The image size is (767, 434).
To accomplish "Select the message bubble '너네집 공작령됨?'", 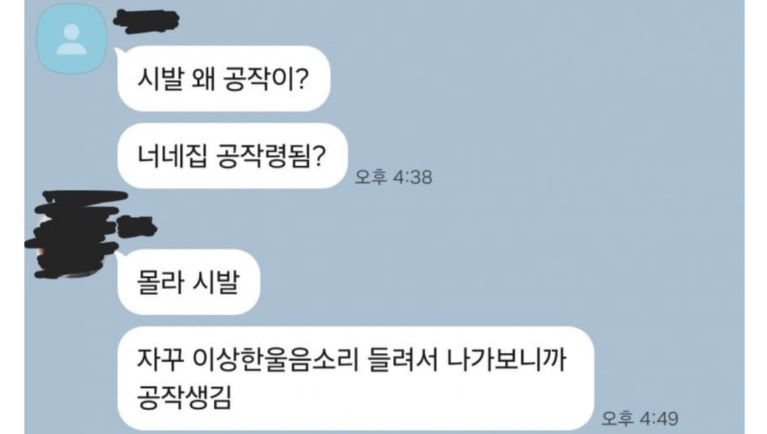I will pos(232,156).
